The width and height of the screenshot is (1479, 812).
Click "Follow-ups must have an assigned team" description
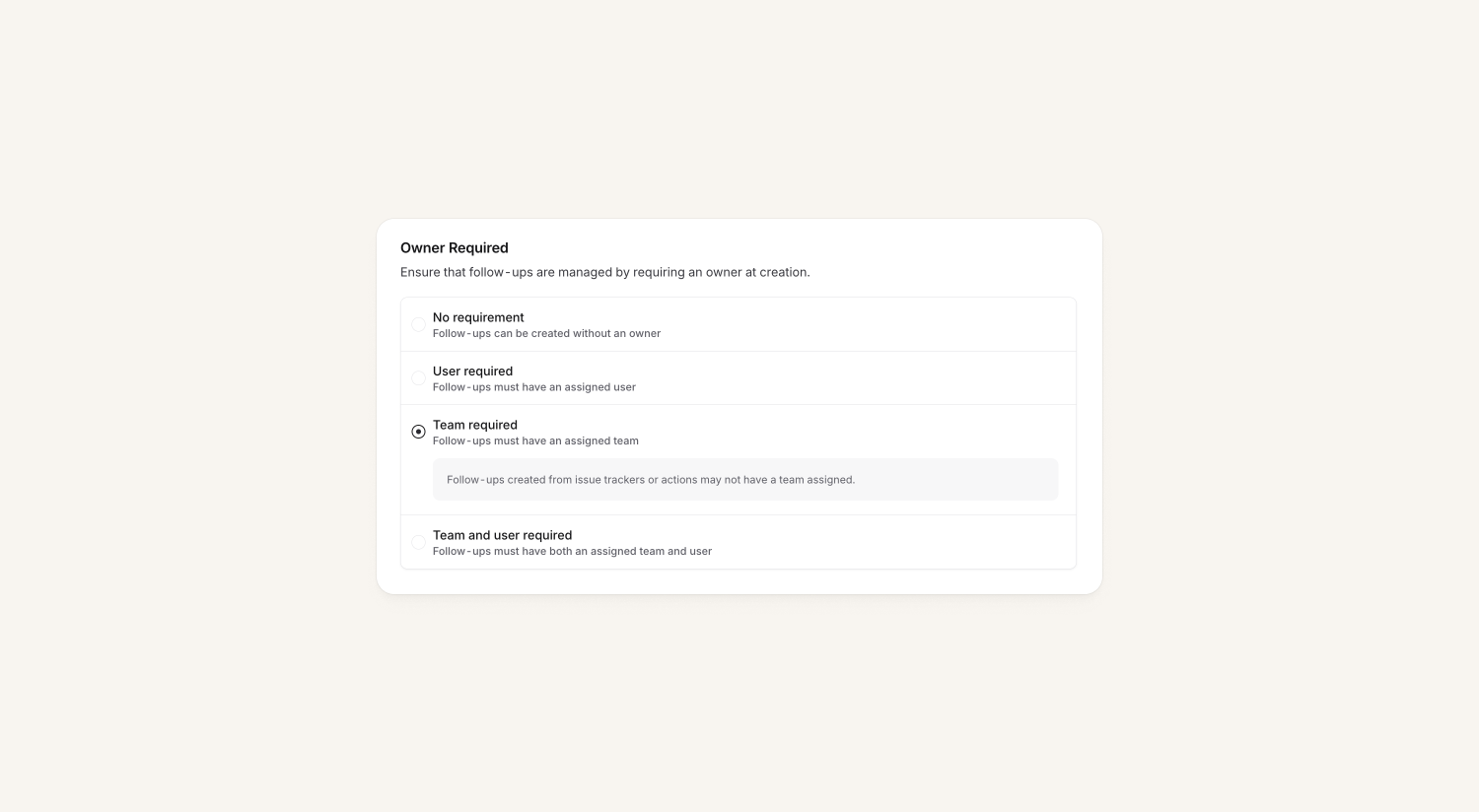point(535,441)
